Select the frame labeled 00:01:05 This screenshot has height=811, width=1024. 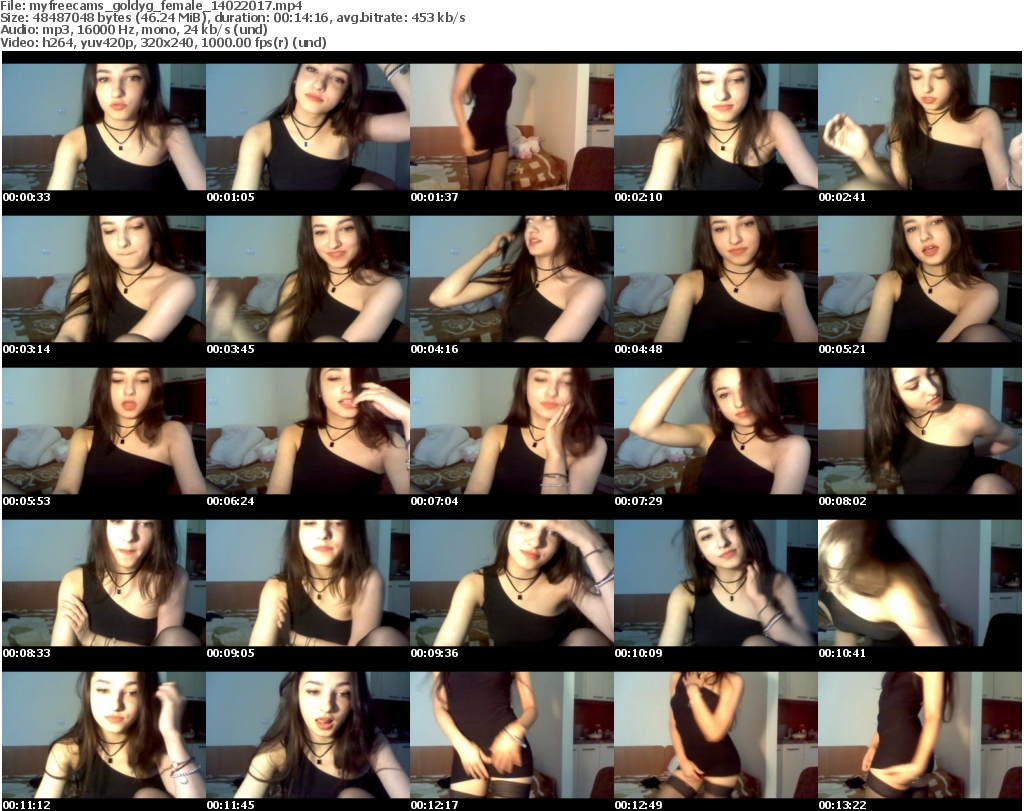(x=308, y=127)
